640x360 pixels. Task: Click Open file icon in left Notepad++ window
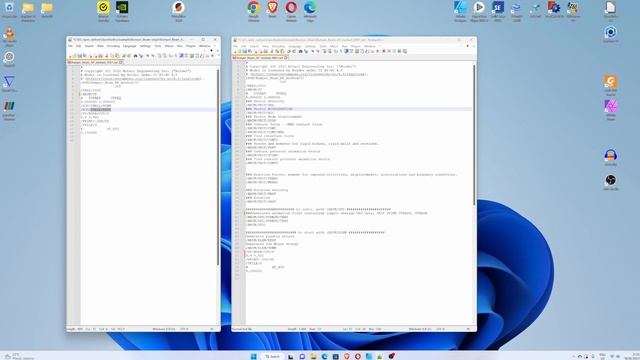tap(75, 56)
